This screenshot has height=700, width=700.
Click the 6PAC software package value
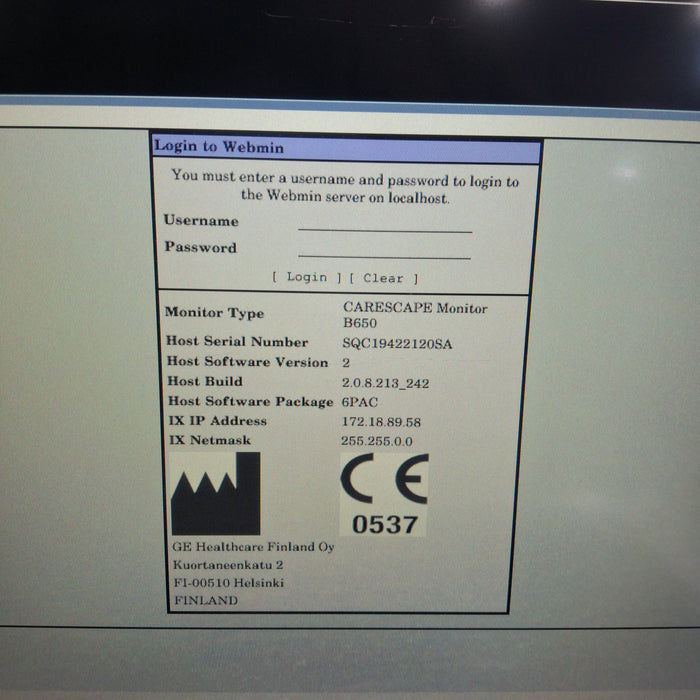click(359, 402)
